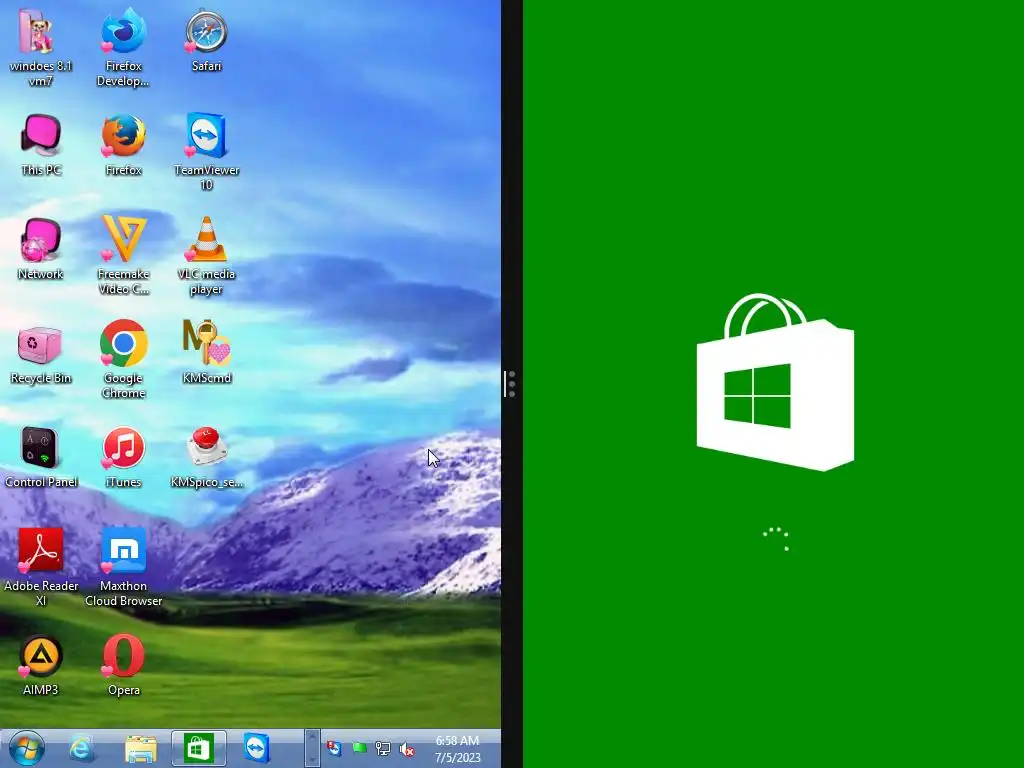This screenshot has height=768, width=1024.
Task: Click the TeamViewer 10 desktop icon
Action: [x=206, y=150]
